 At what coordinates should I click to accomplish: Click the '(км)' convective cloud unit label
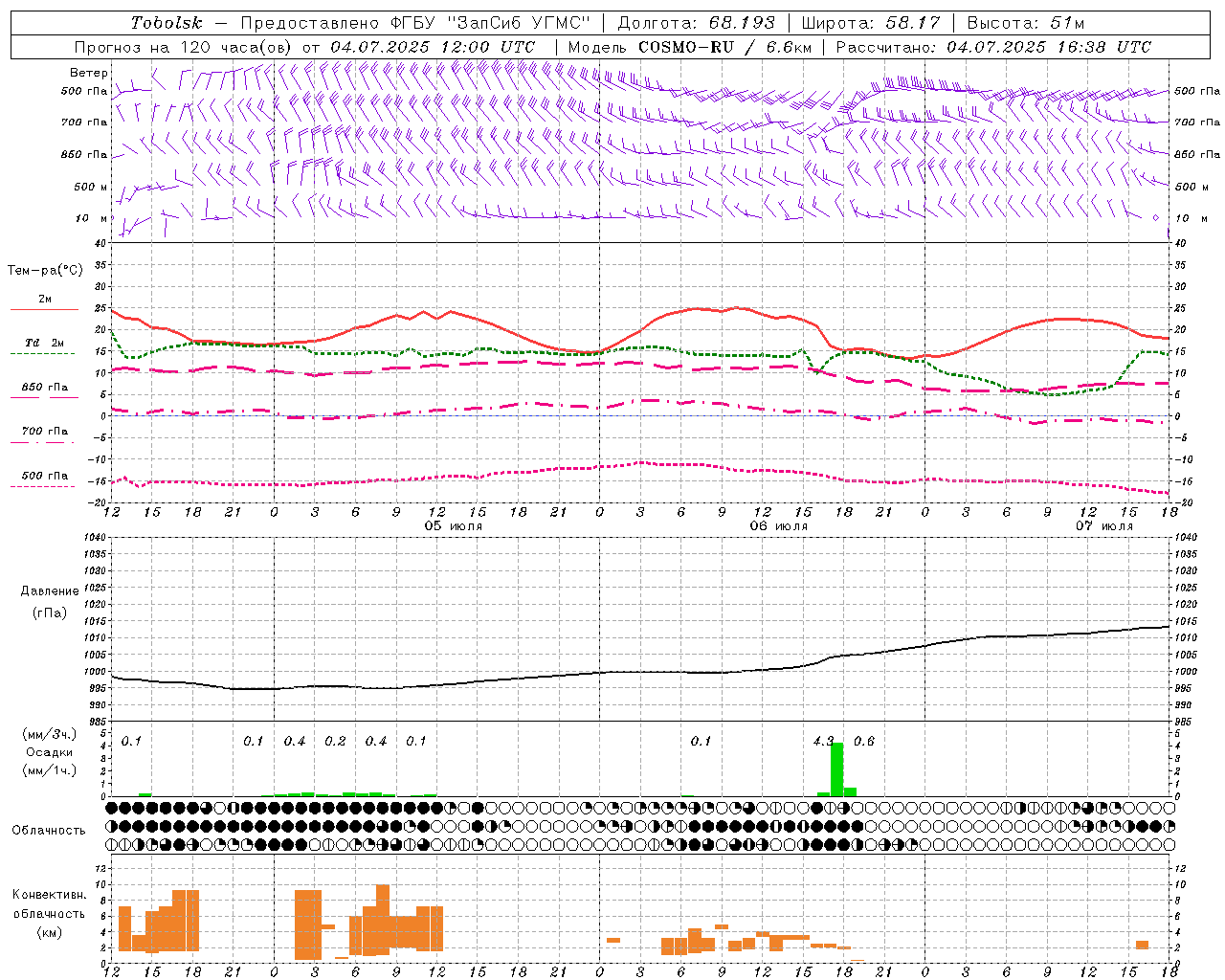[49, 932]
